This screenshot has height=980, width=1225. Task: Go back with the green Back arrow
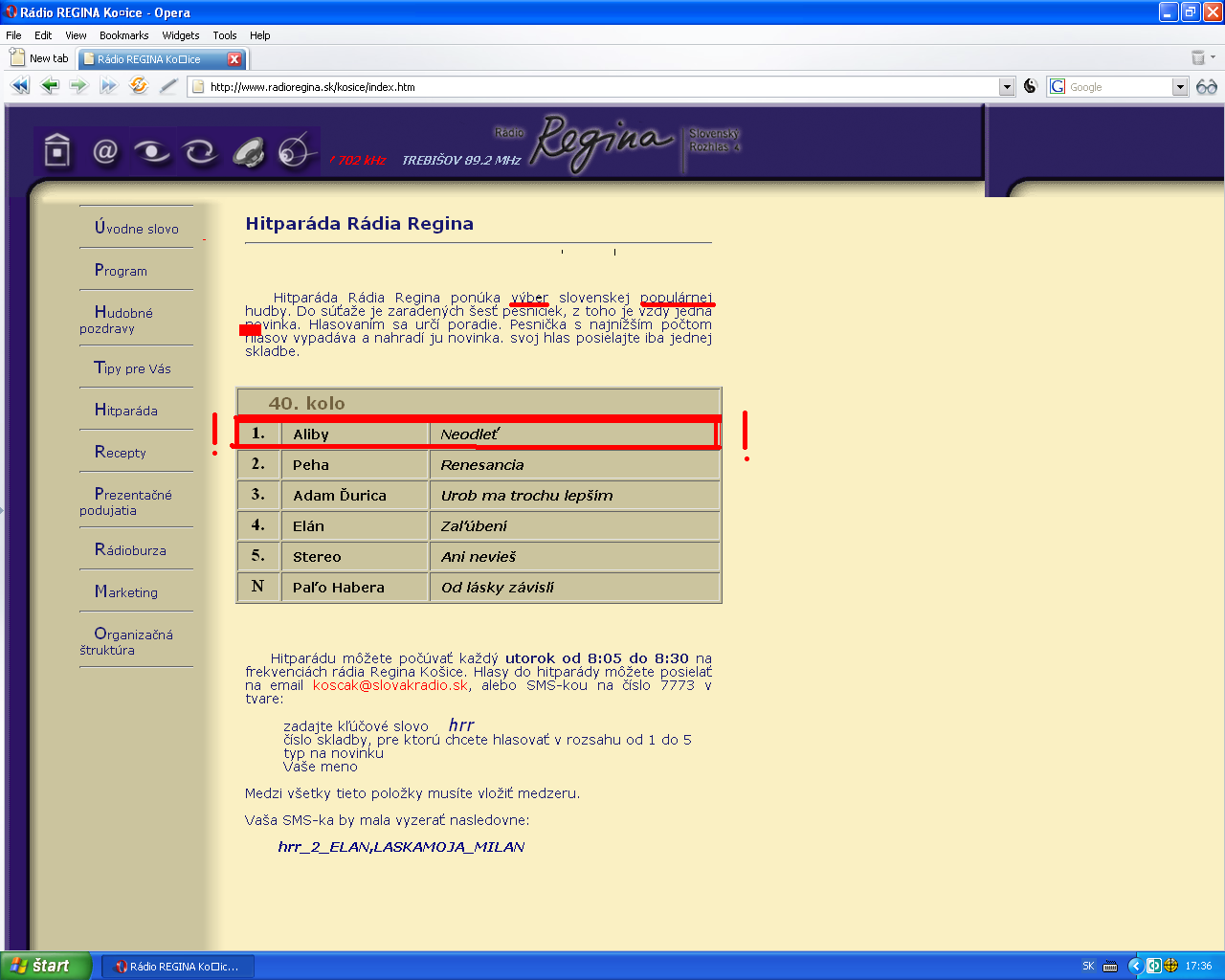[50, 86]
